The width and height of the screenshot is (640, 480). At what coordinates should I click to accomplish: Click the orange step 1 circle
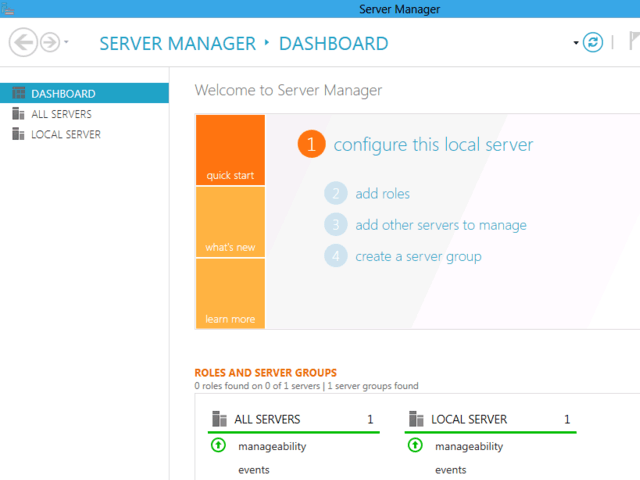coord(311,144)
